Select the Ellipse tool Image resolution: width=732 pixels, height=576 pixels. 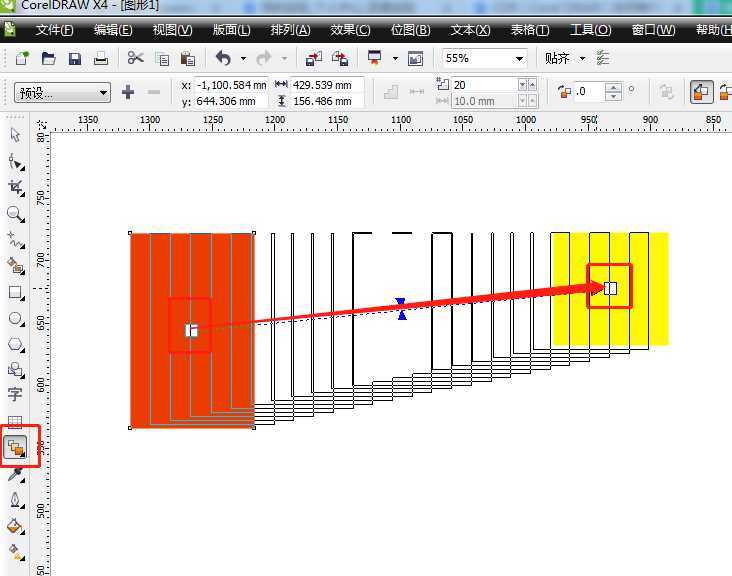[15, 319]
